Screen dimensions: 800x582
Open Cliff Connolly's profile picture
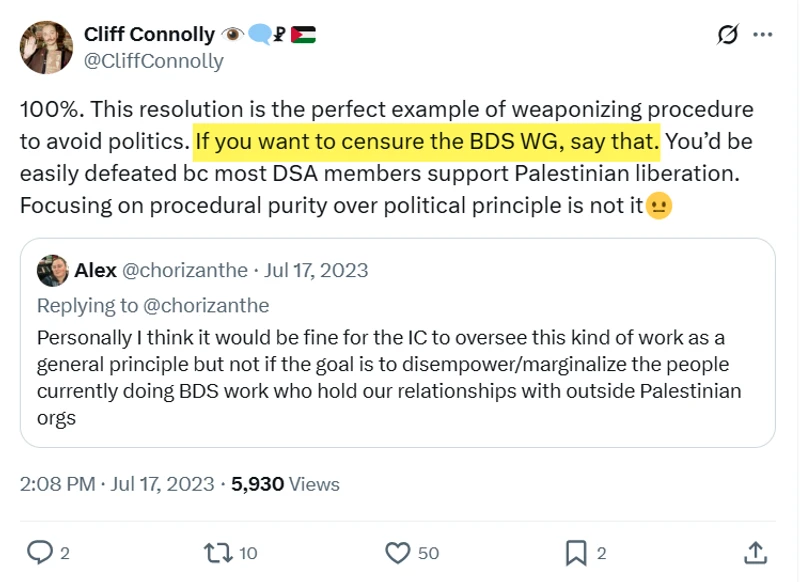pyautogui.click(x=46, y=47)
